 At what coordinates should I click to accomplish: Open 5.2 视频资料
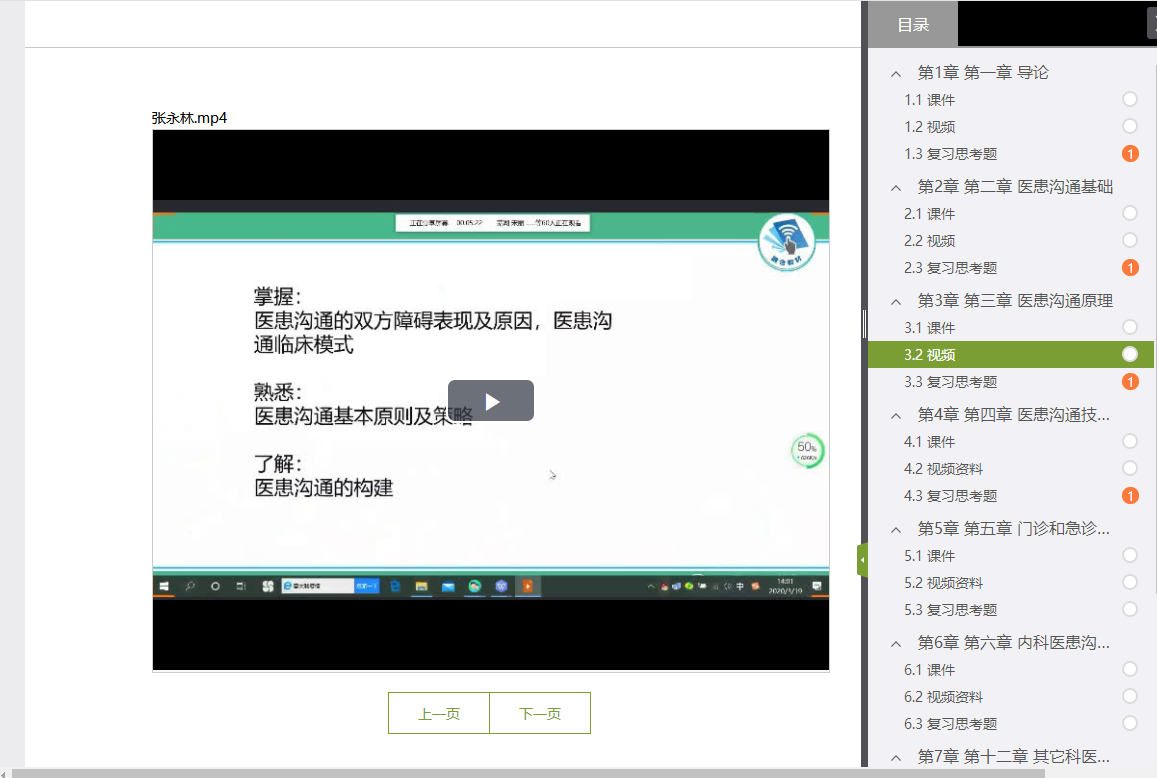tap(943, 583)
